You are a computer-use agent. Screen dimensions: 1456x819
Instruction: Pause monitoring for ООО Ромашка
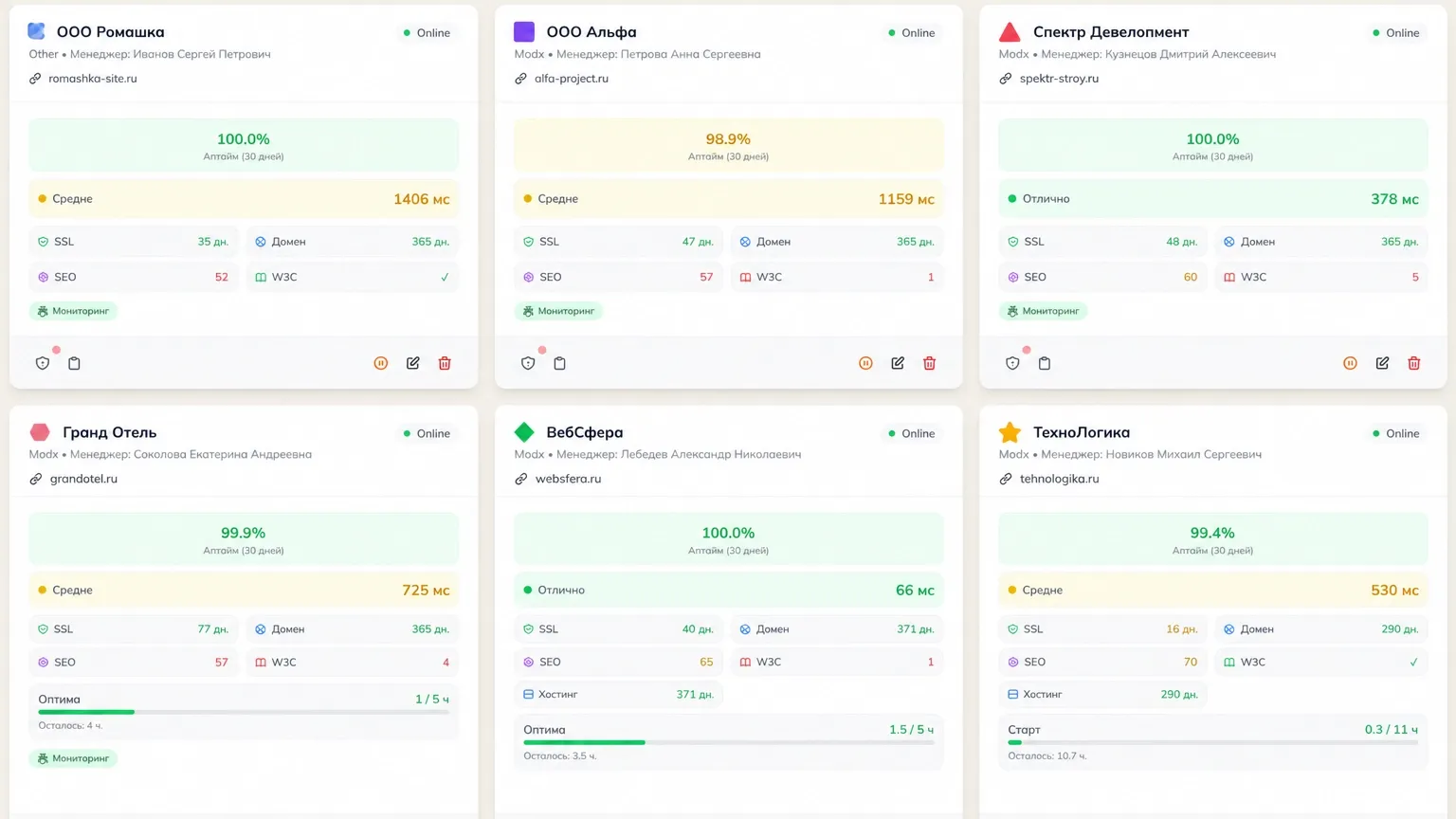point(381,363)
